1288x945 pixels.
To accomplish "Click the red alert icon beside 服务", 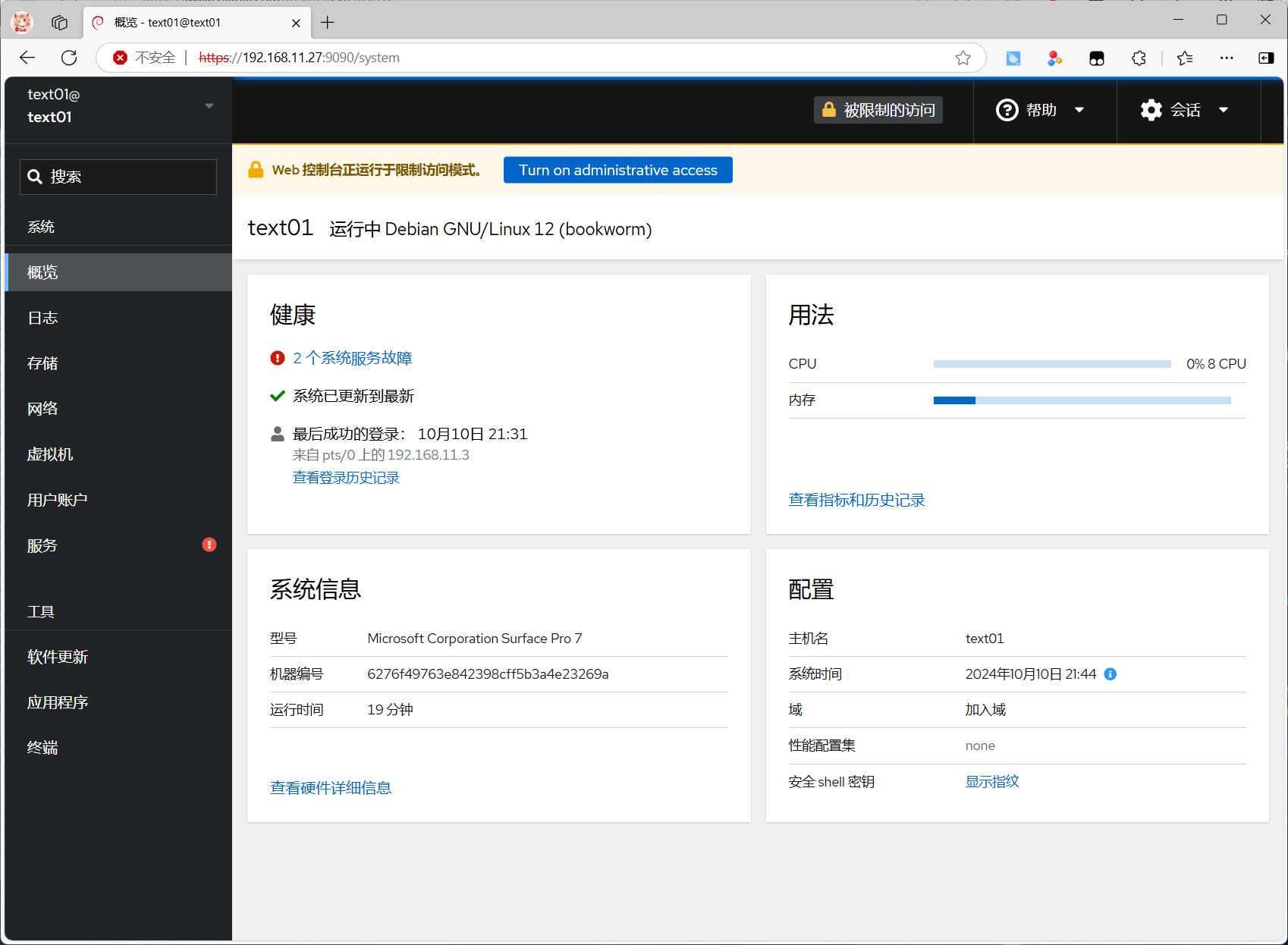I will [x=209, y=545].
